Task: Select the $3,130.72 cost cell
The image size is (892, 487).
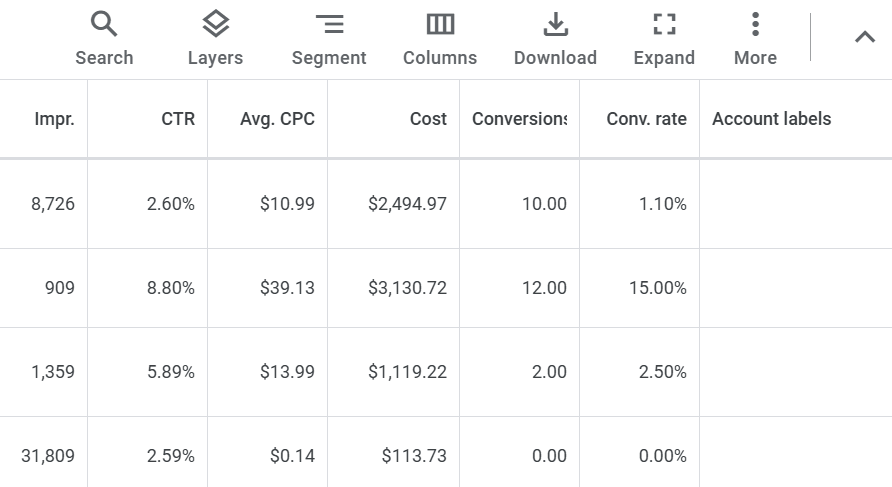Action: click(394, 288)
